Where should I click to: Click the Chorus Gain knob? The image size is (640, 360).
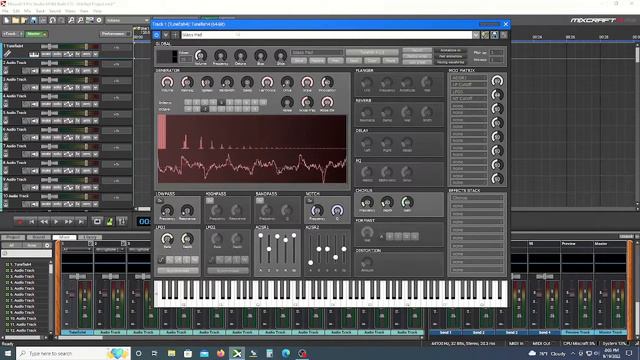coord(407,202)
